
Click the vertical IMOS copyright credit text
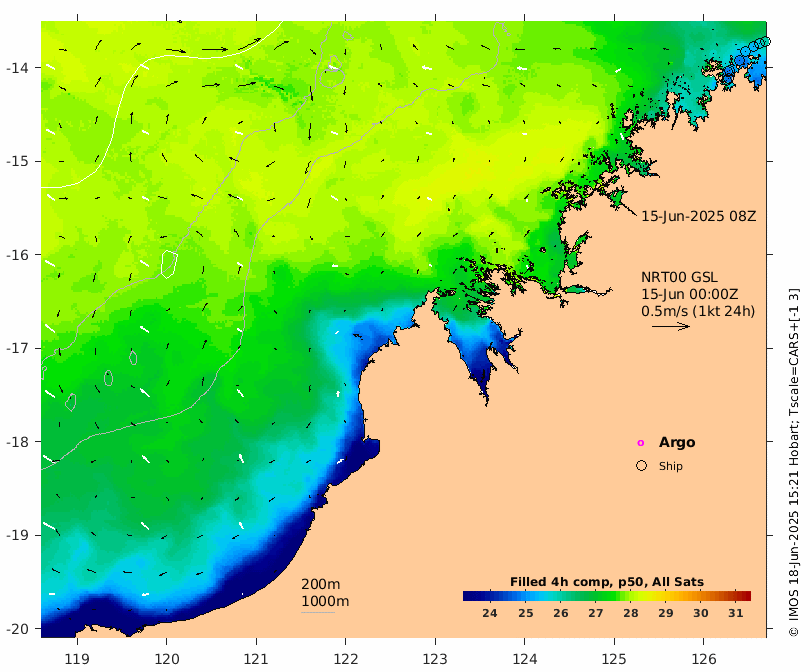(795, 462)
